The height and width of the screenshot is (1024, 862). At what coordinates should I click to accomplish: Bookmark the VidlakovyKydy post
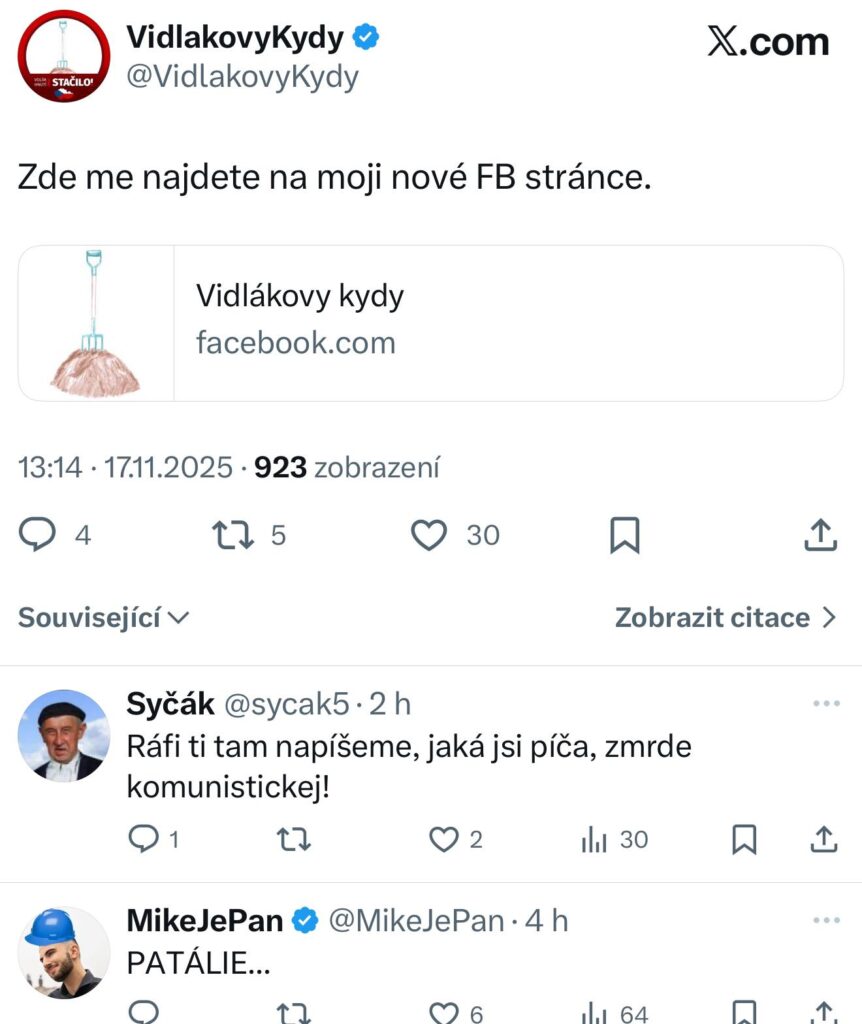(x=625, y=535)
